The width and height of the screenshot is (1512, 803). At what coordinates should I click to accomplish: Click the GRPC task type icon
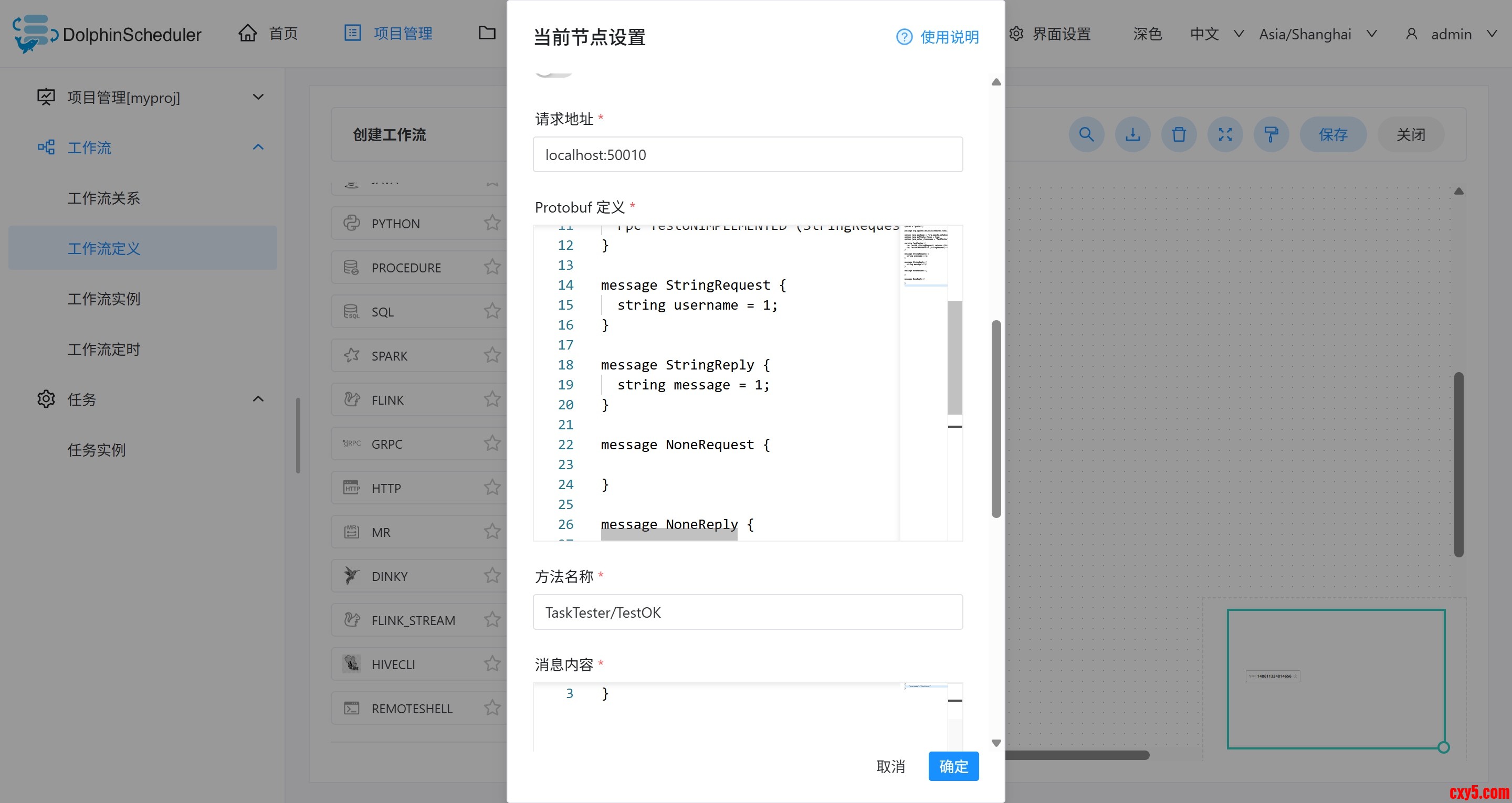[352, 444]
